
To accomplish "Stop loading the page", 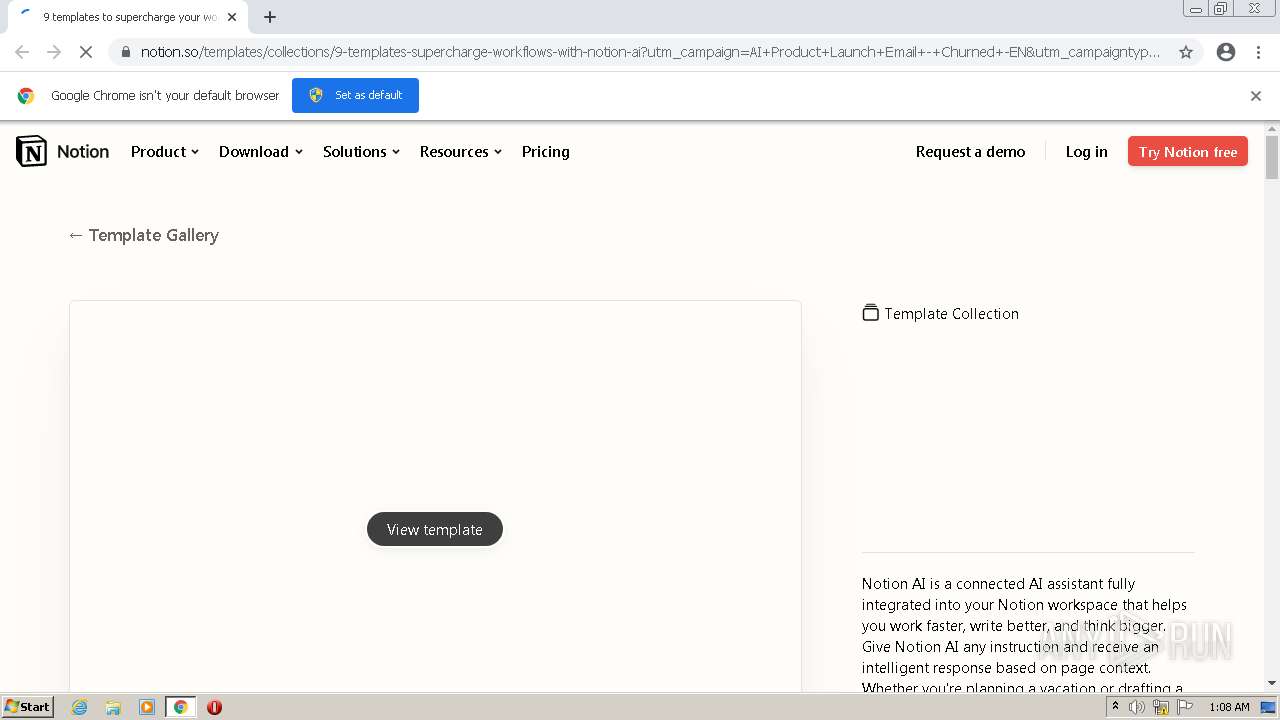I will coord(86,52).
